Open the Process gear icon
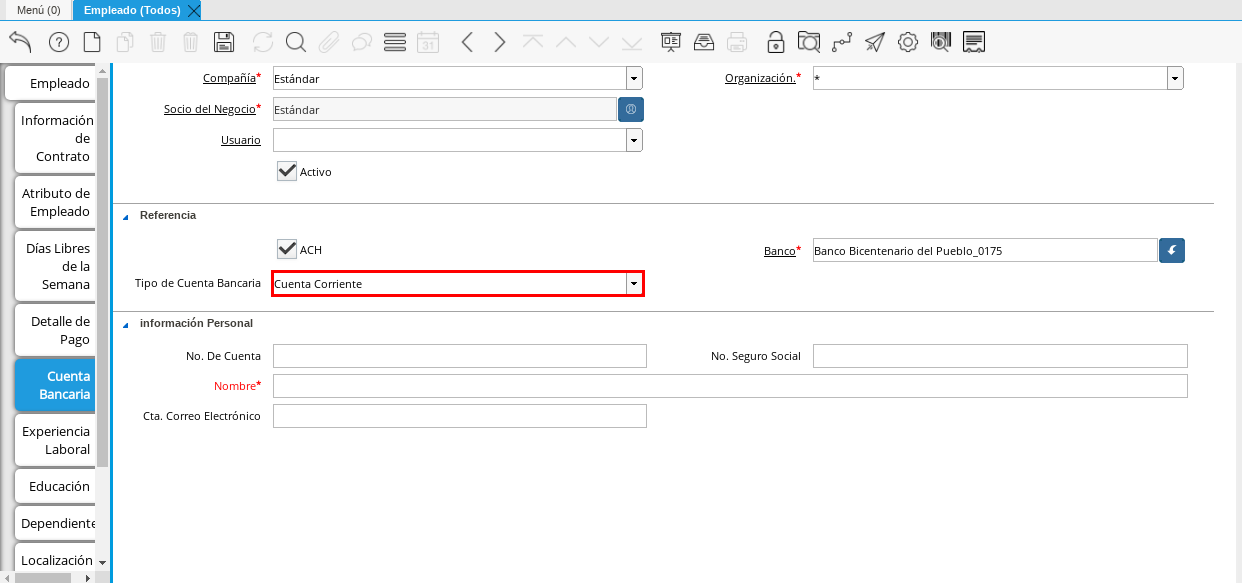The height and width of the screenshot is (583, 1242). (x=908, y=42)
